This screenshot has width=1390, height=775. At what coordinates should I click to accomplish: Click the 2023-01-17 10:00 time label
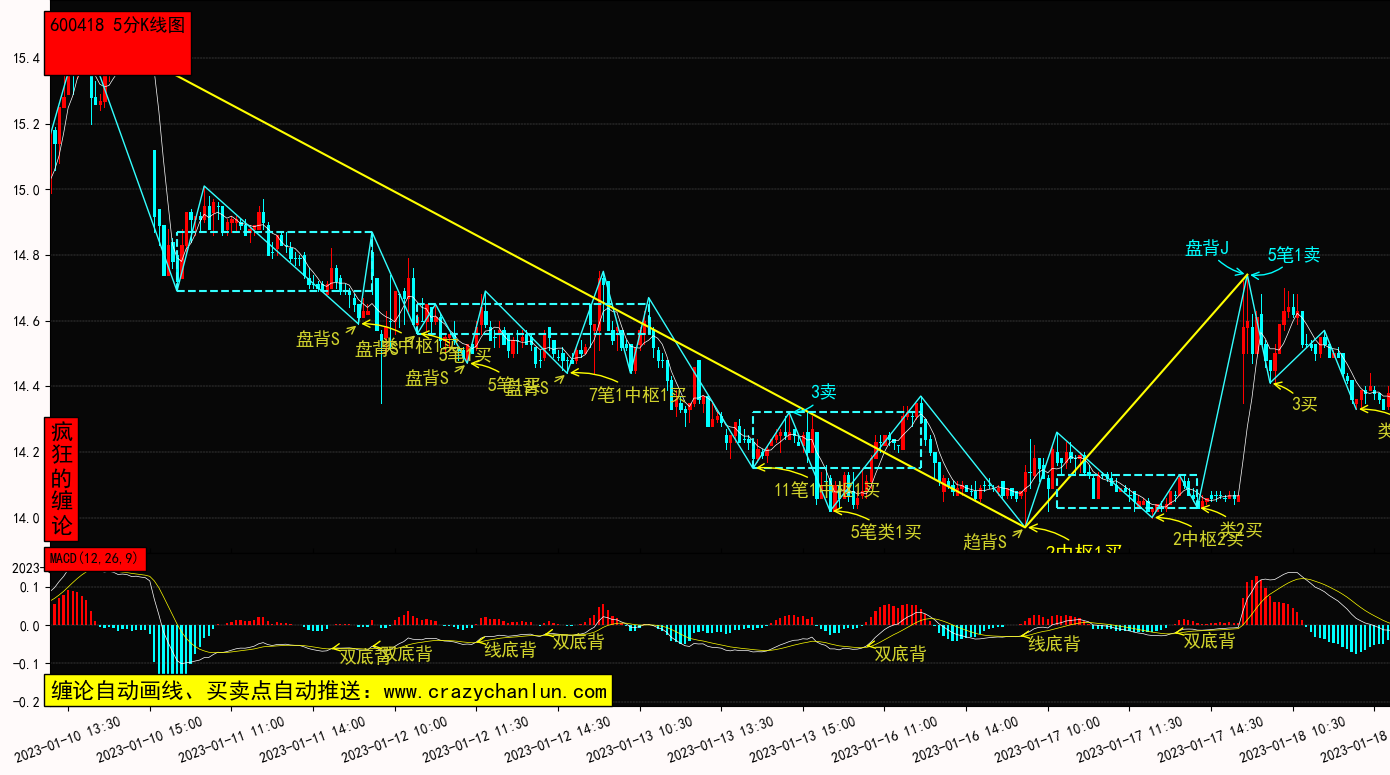[x=1048, y=738]
